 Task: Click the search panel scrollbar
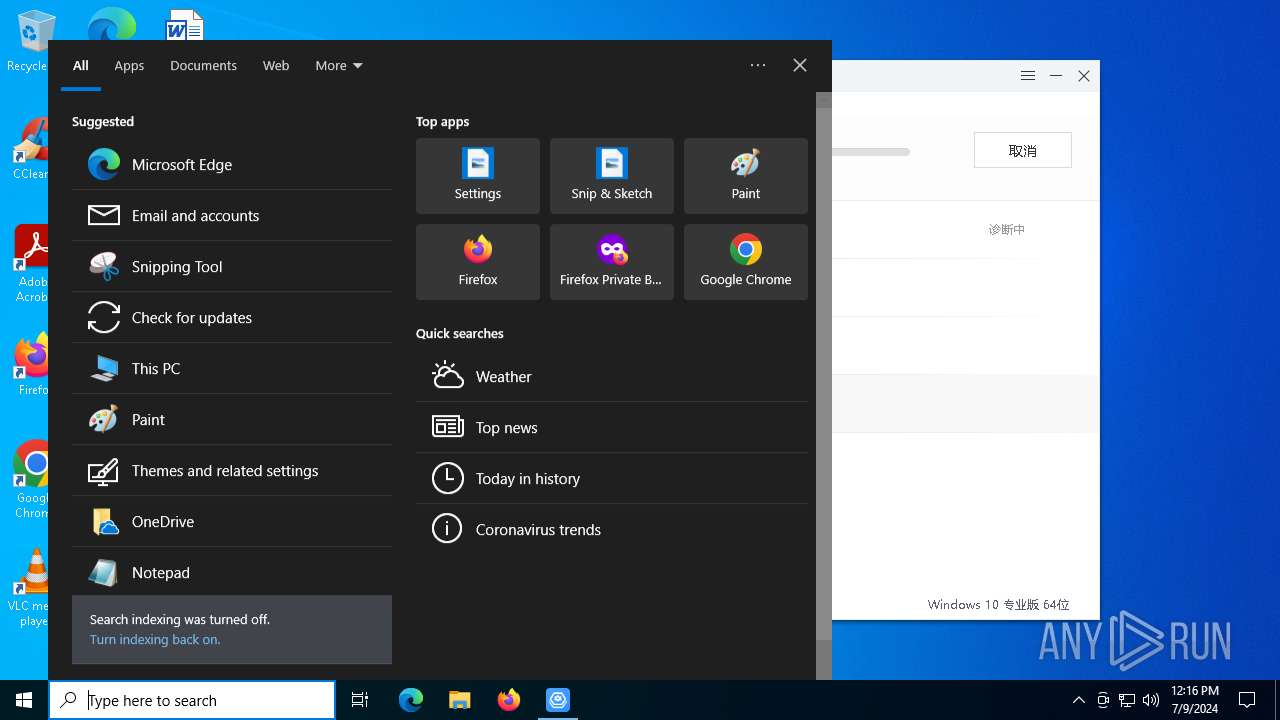[x=824, y=375]
